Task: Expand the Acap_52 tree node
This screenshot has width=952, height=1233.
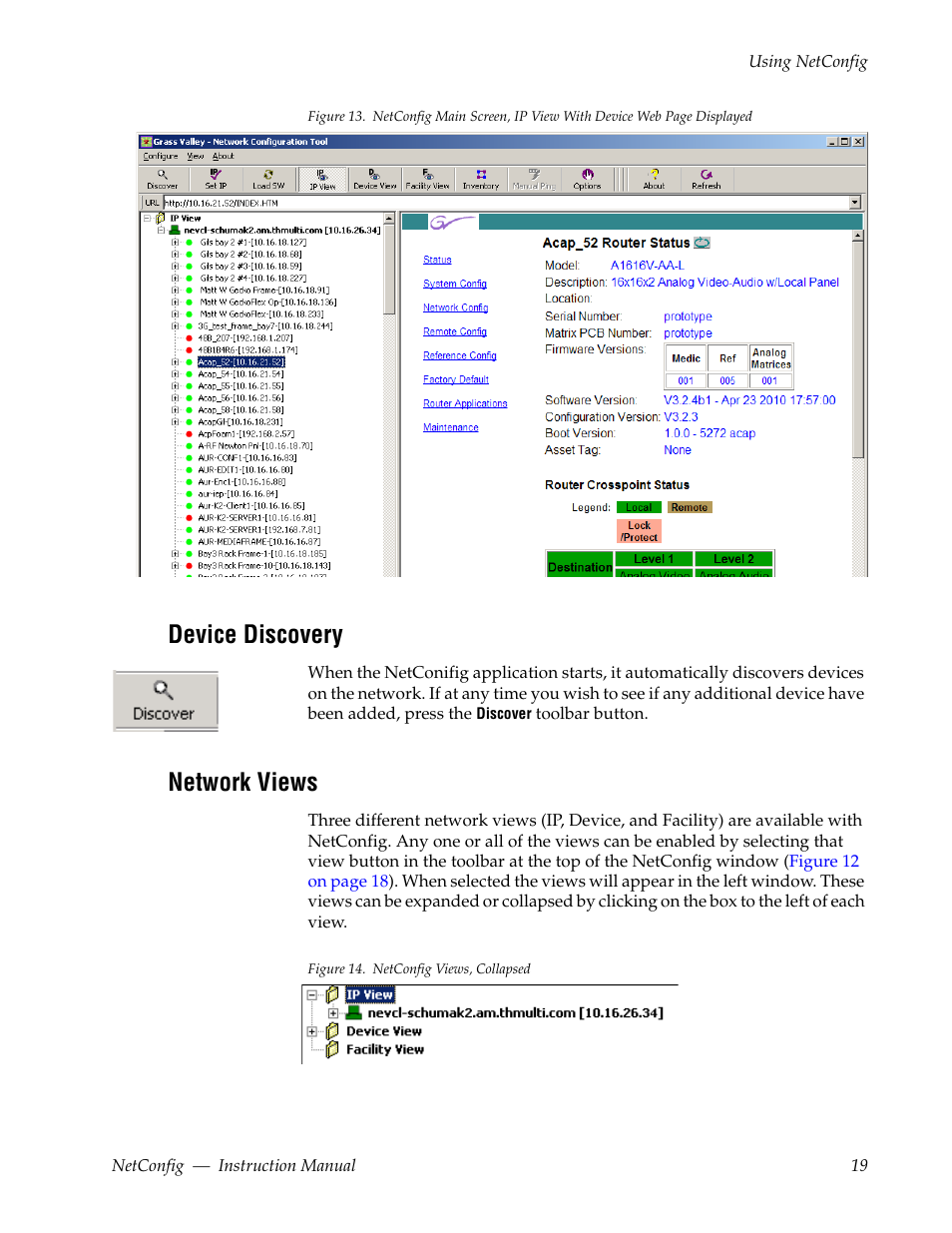Action: pos(176,361)
